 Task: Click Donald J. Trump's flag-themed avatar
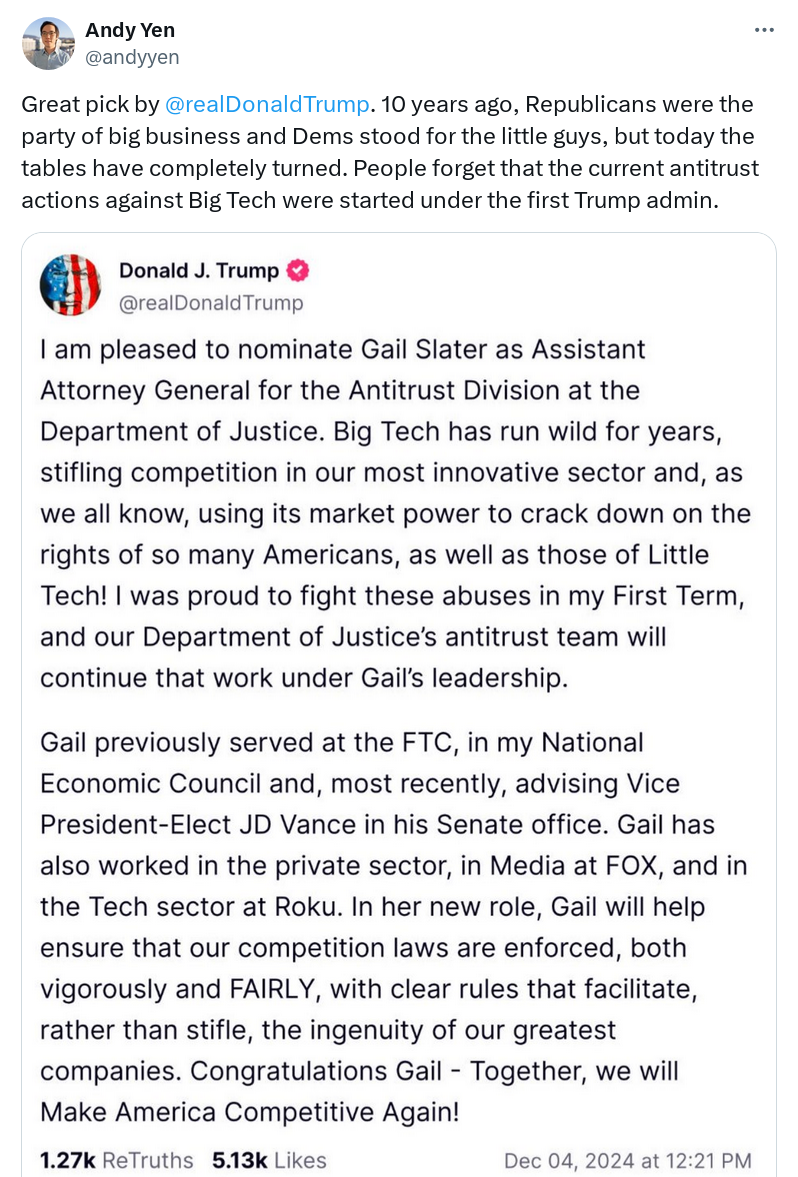tap(70, 285)
